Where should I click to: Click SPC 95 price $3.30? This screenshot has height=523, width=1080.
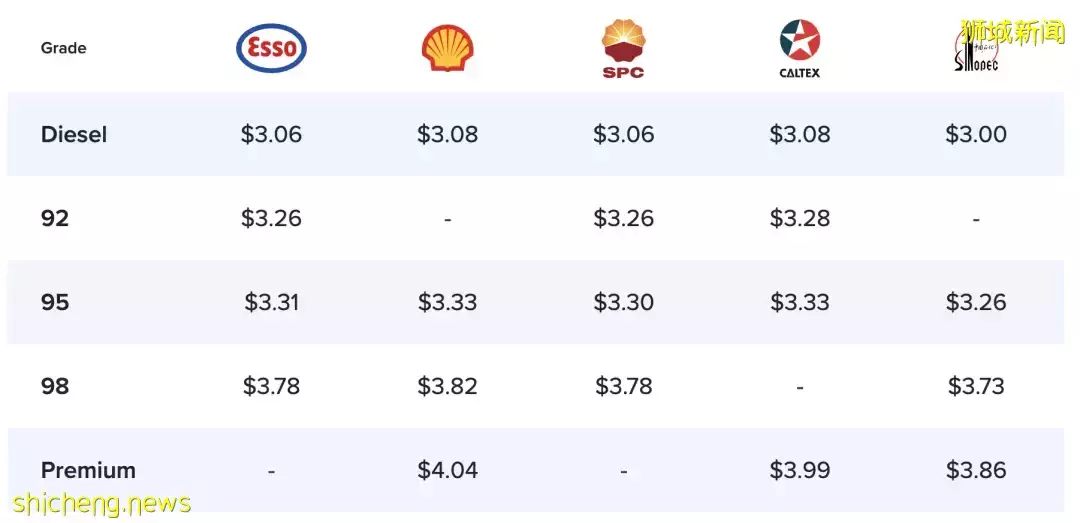[623, 302]
